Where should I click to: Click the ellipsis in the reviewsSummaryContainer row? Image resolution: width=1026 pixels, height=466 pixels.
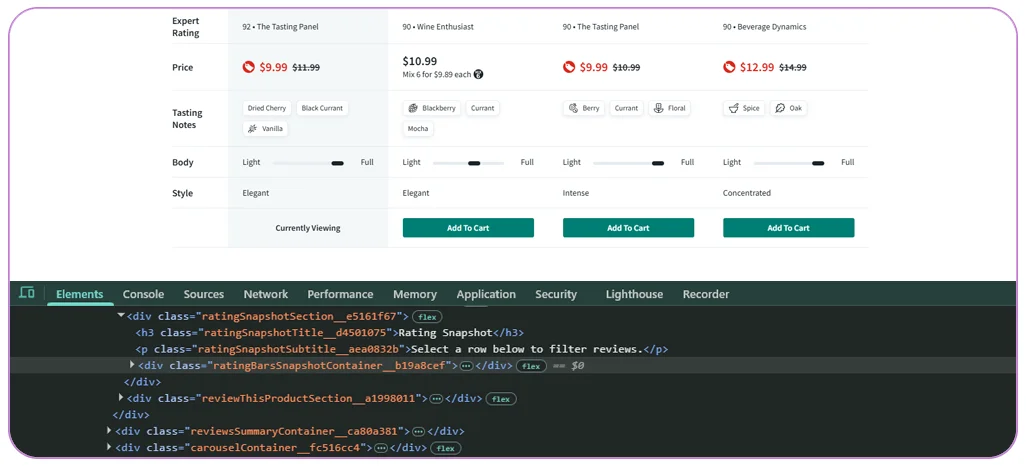click(418, 431)
